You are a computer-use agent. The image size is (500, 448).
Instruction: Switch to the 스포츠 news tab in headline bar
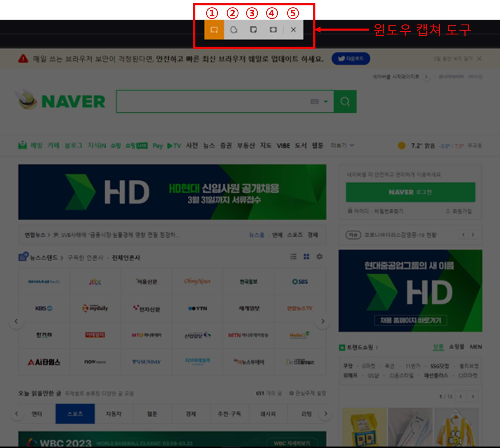click(x=295, y=235)
